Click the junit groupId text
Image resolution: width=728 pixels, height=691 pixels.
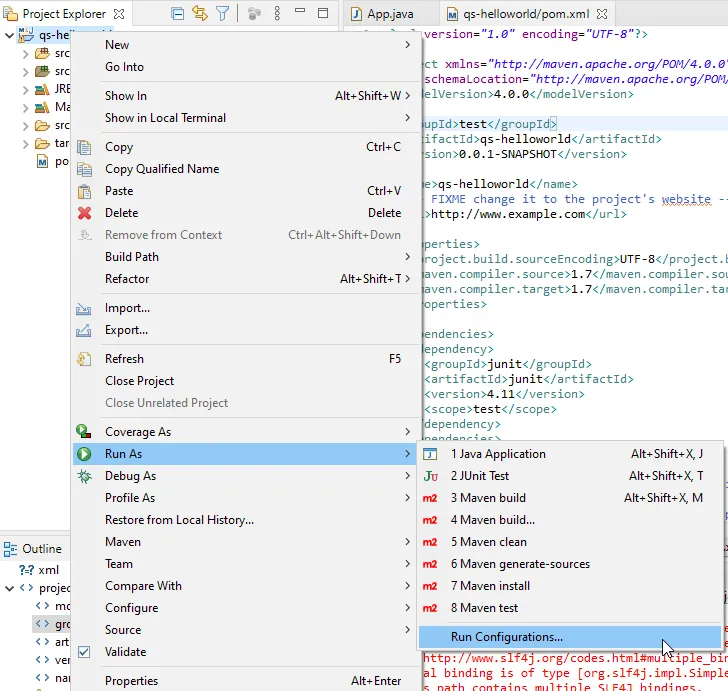click(505, 364)
